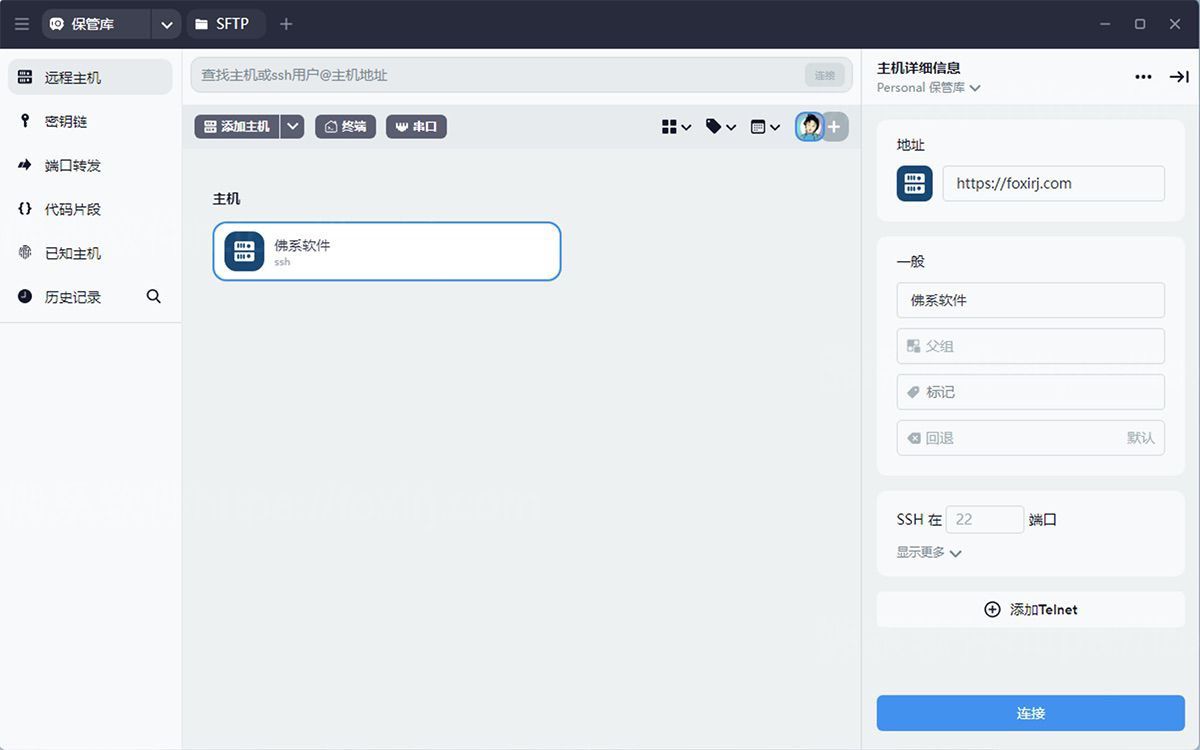Click the 添加Telnet button
Viewport: 1200px width, 750px height.
(1030, 609)
